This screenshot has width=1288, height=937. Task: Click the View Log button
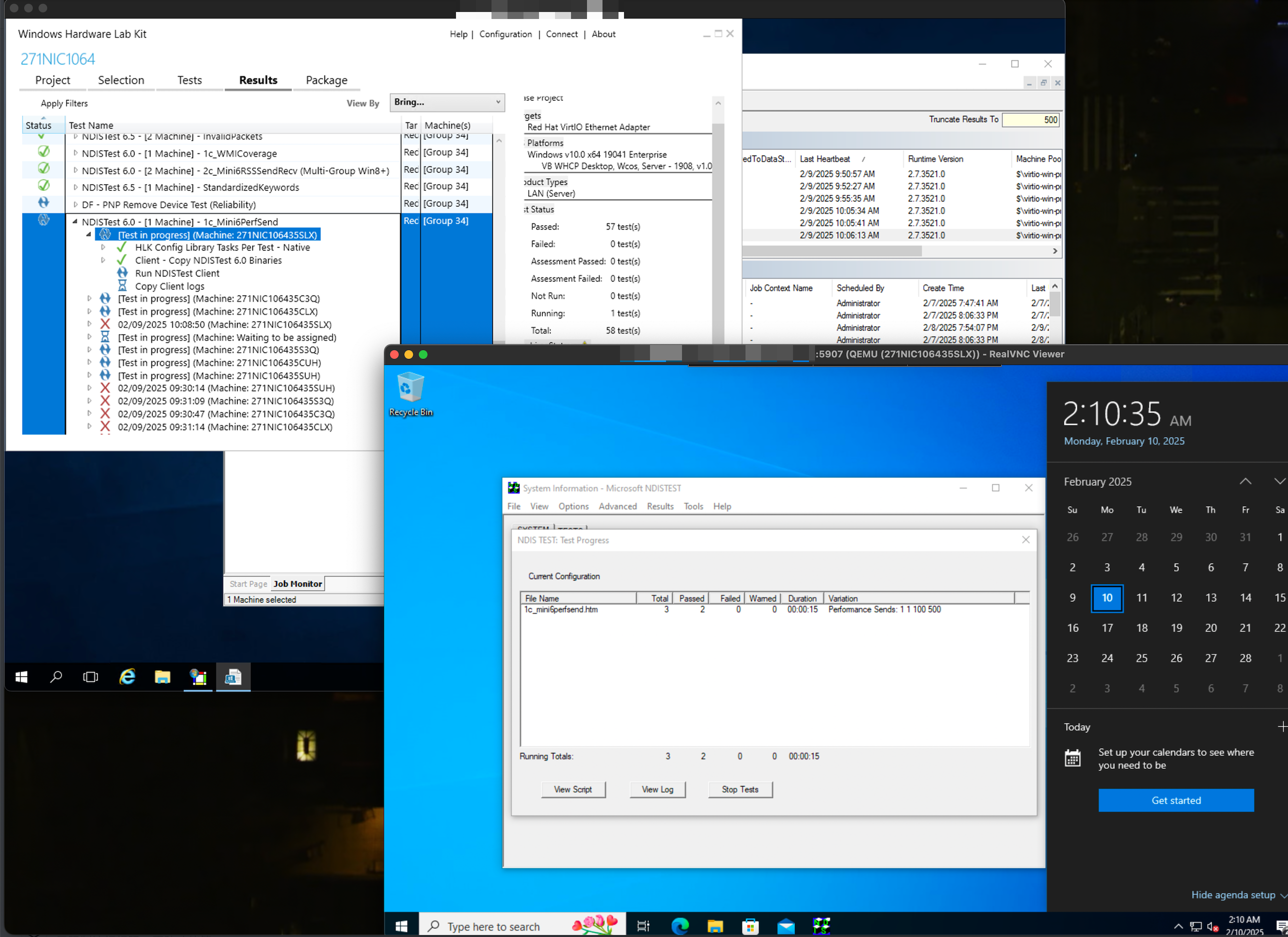(x=657, y=789)
